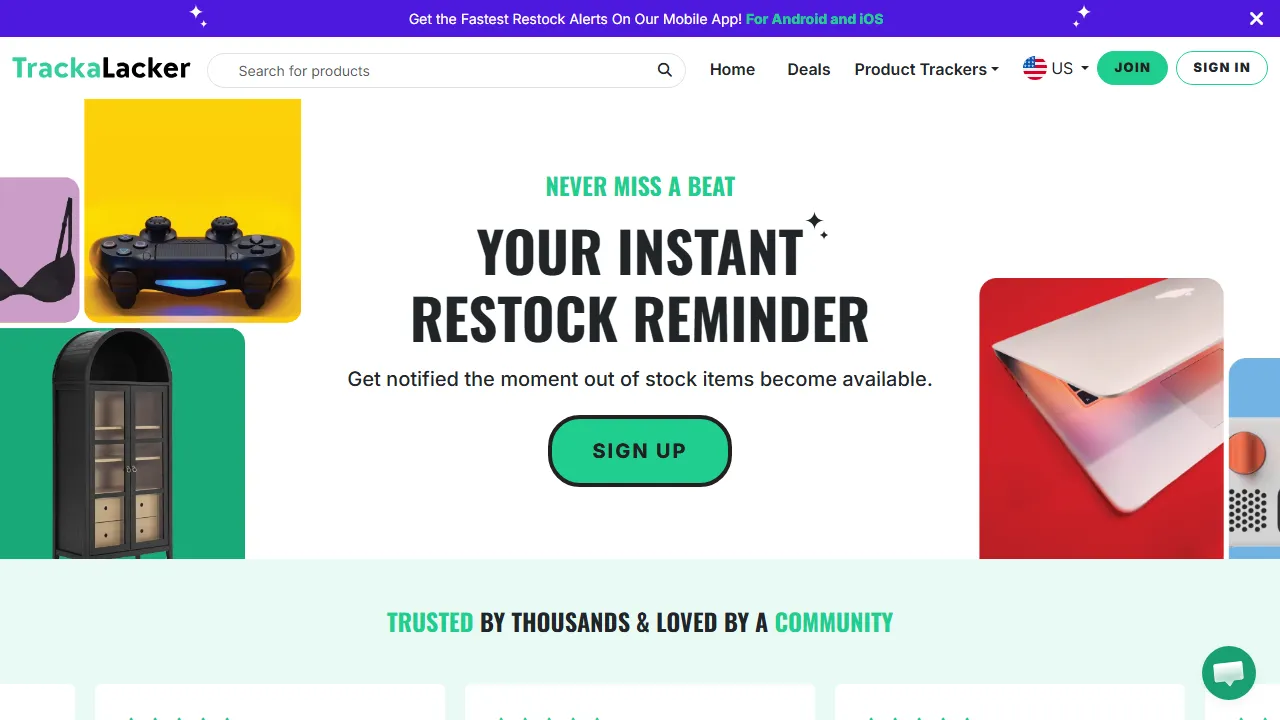The width and height of the screenshot is (1280, 720).
Task: Click the game controller image
Action: 192,210
